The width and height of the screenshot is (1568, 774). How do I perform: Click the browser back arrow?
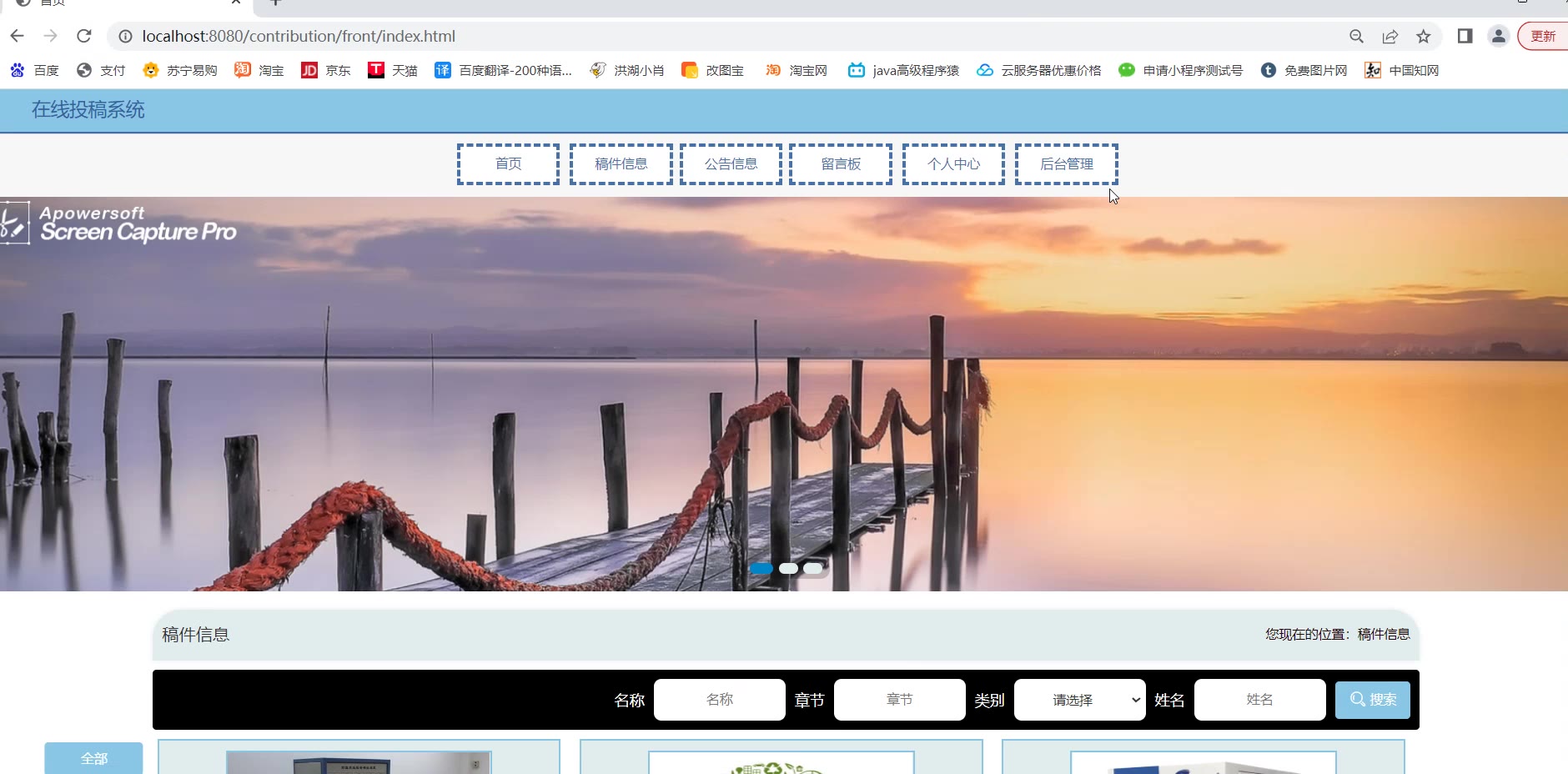coord(18,36)
